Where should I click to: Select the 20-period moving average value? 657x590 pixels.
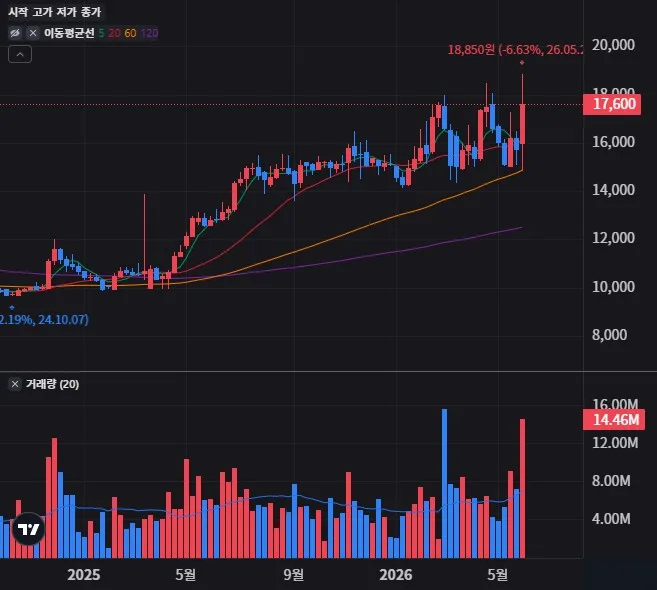114,33
